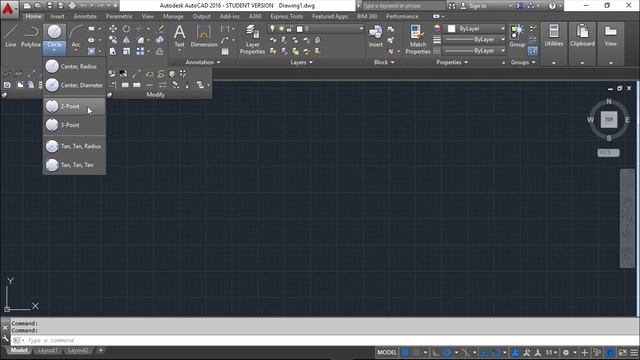
Task: Toggle grid display in status bar
Action: pyautogui.click(x=404, y=352)
